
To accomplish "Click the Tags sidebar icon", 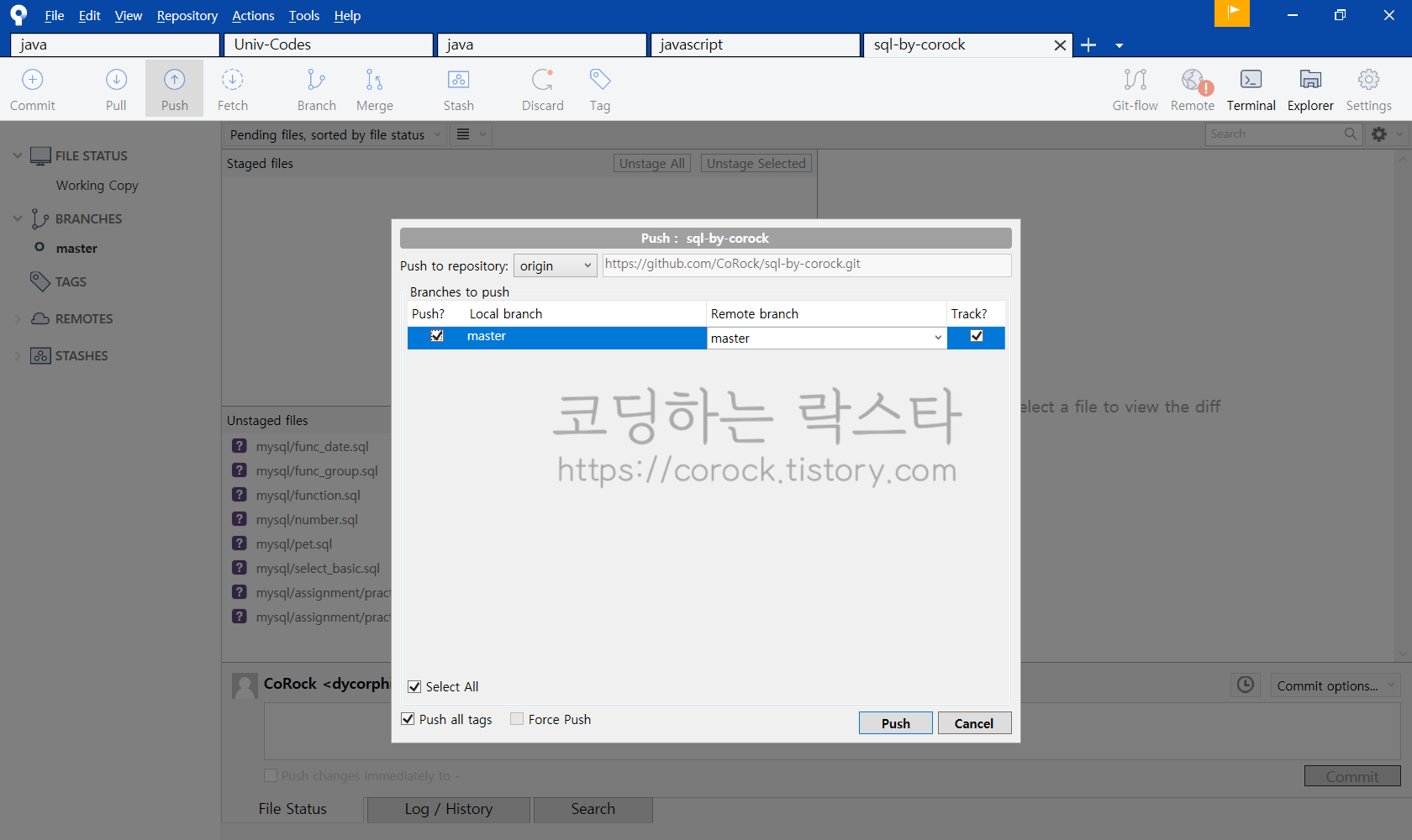I will coord(40,281).
